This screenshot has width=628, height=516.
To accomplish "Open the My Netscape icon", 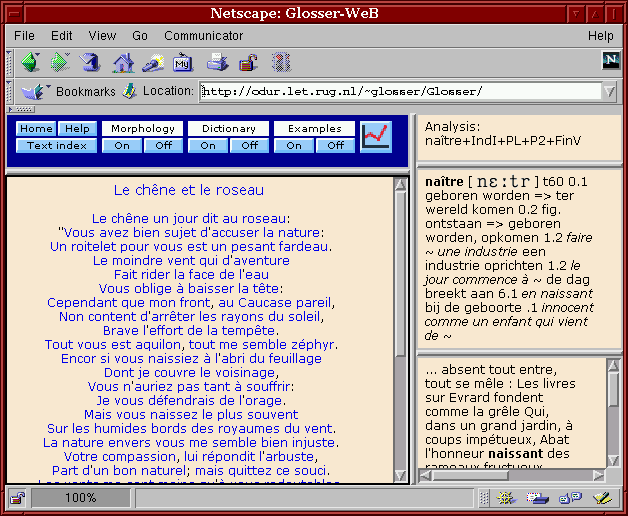I will click(x=183, y=62).
